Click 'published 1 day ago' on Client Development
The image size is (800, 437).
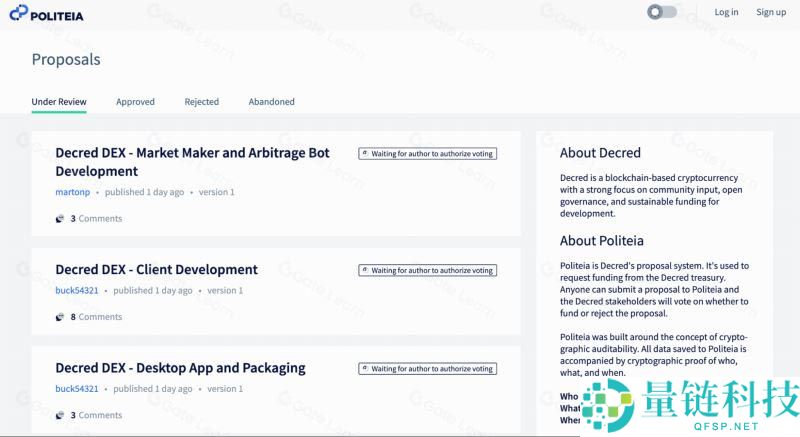tap(153, 291)
